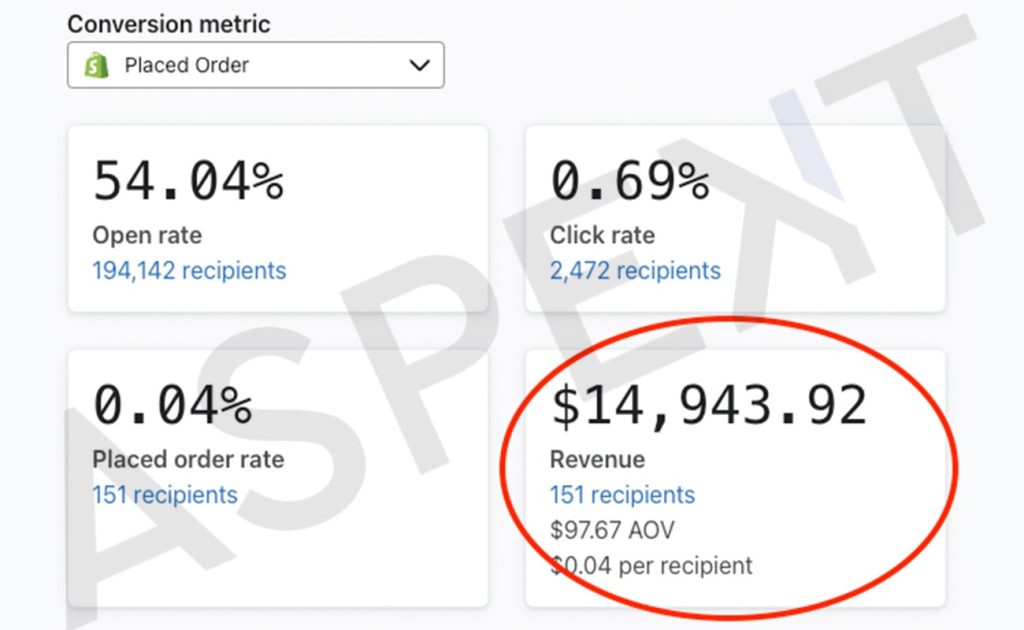1024x630 pixels.
Task: Click the 0.69% click rate value
Action: 630,181
